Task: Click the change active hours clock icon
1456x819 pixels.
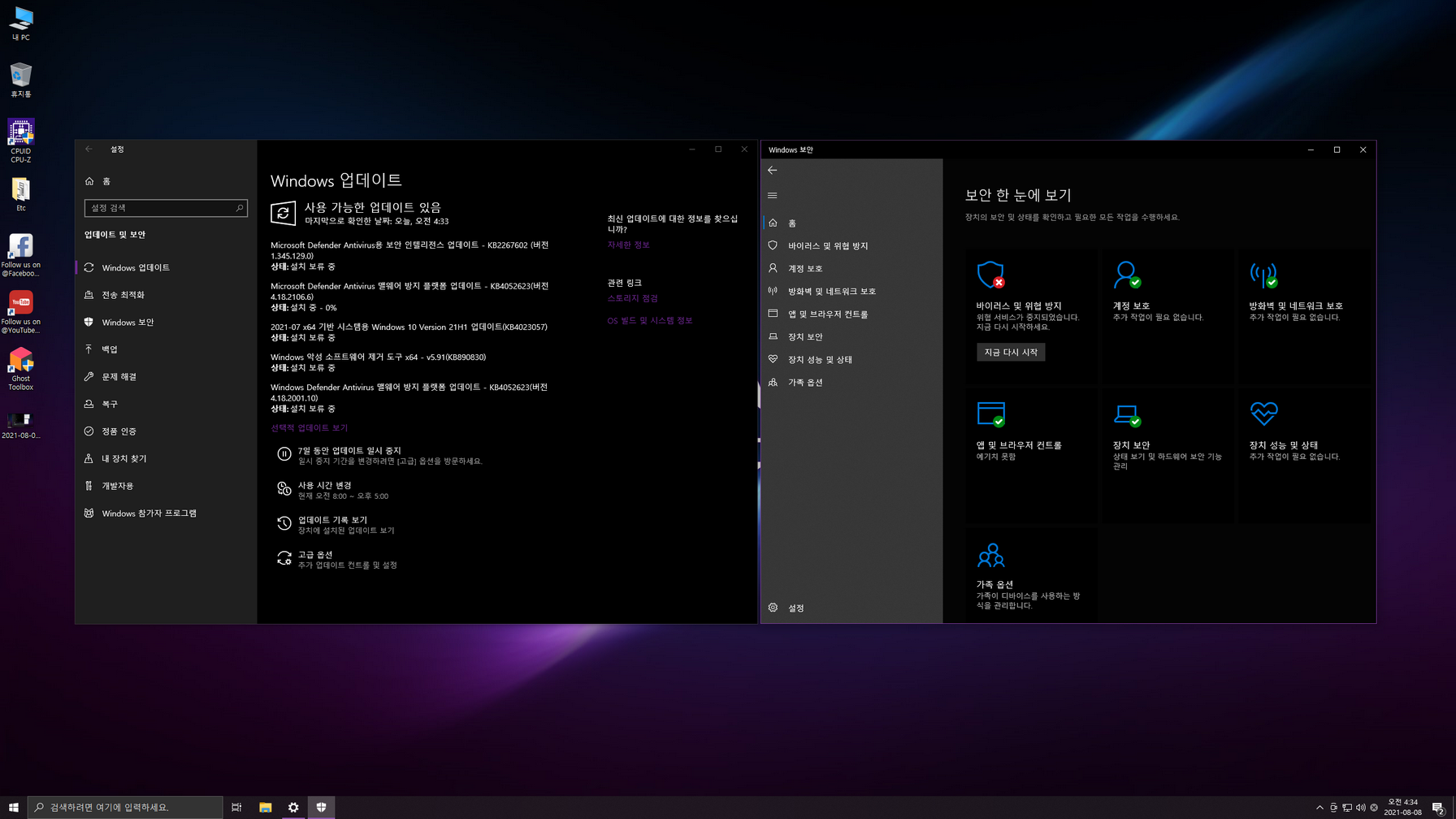Action: click(284, 489)
